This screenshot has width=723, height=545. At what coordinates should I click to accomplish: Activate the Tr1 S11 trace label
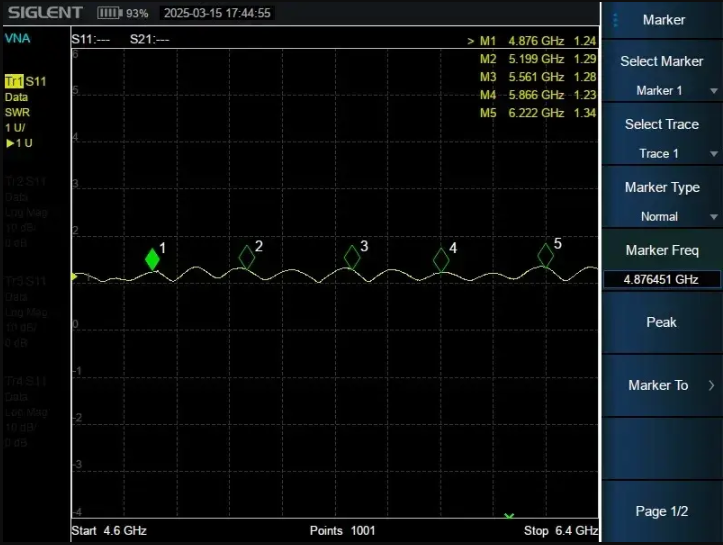coord(25,80)
